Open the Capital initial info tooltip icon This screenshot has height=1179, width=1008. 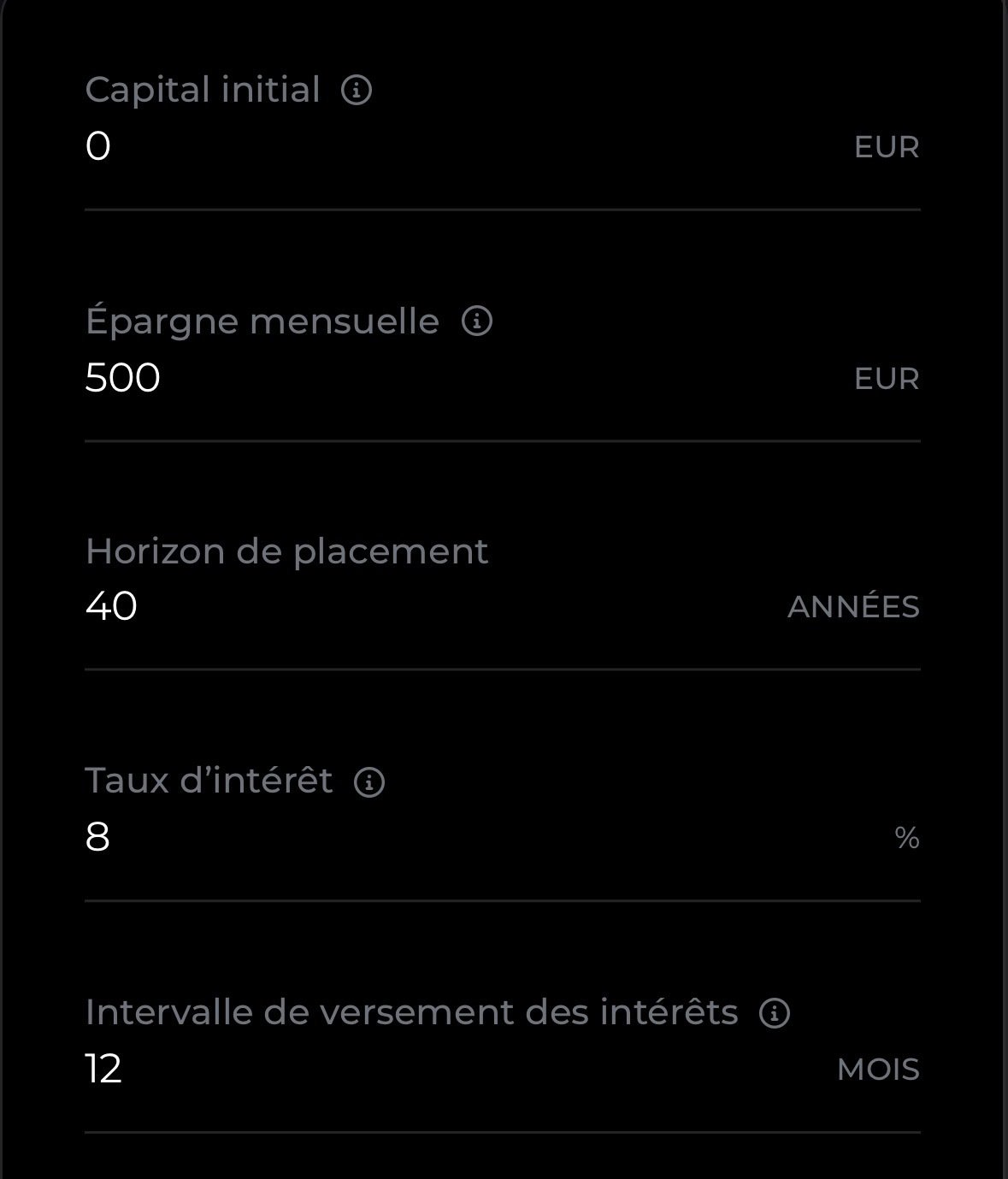click(357, 90)
